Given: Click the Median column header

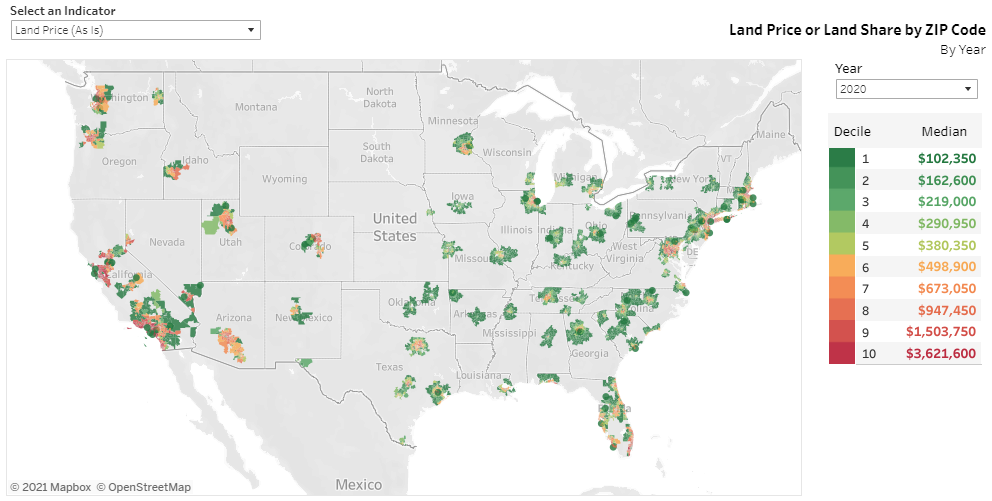Looking at the screenshot, I should click(944, 132).
